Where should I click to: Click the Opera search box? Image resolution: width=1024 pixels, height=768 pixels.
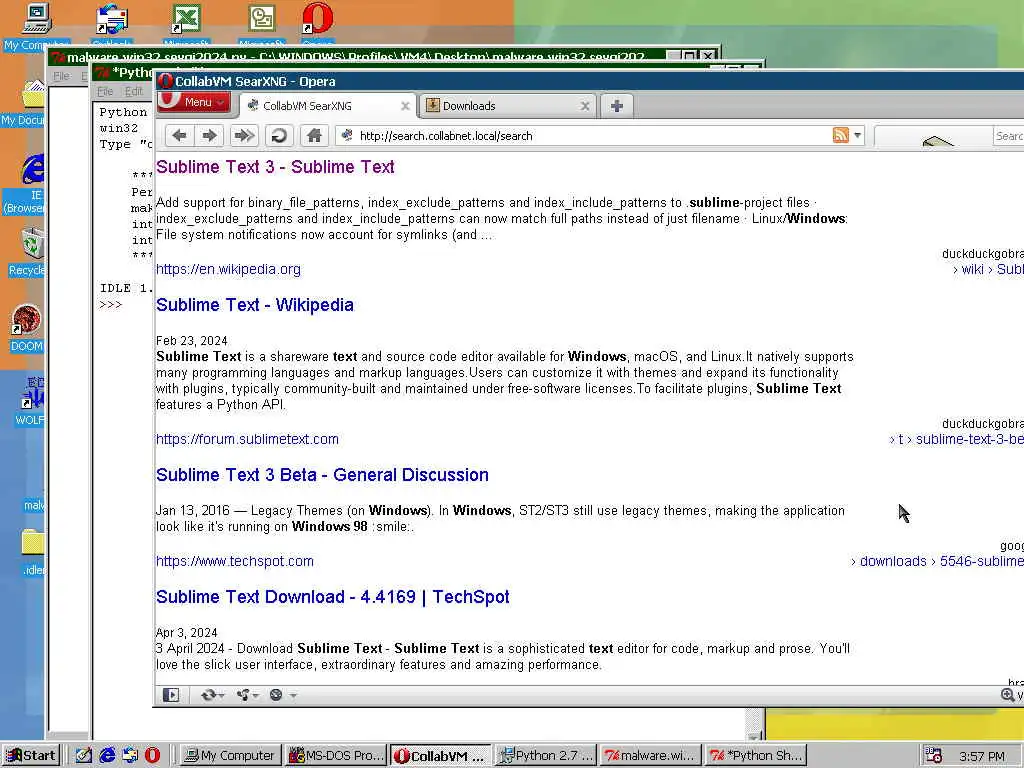(x=1008, y=136)
